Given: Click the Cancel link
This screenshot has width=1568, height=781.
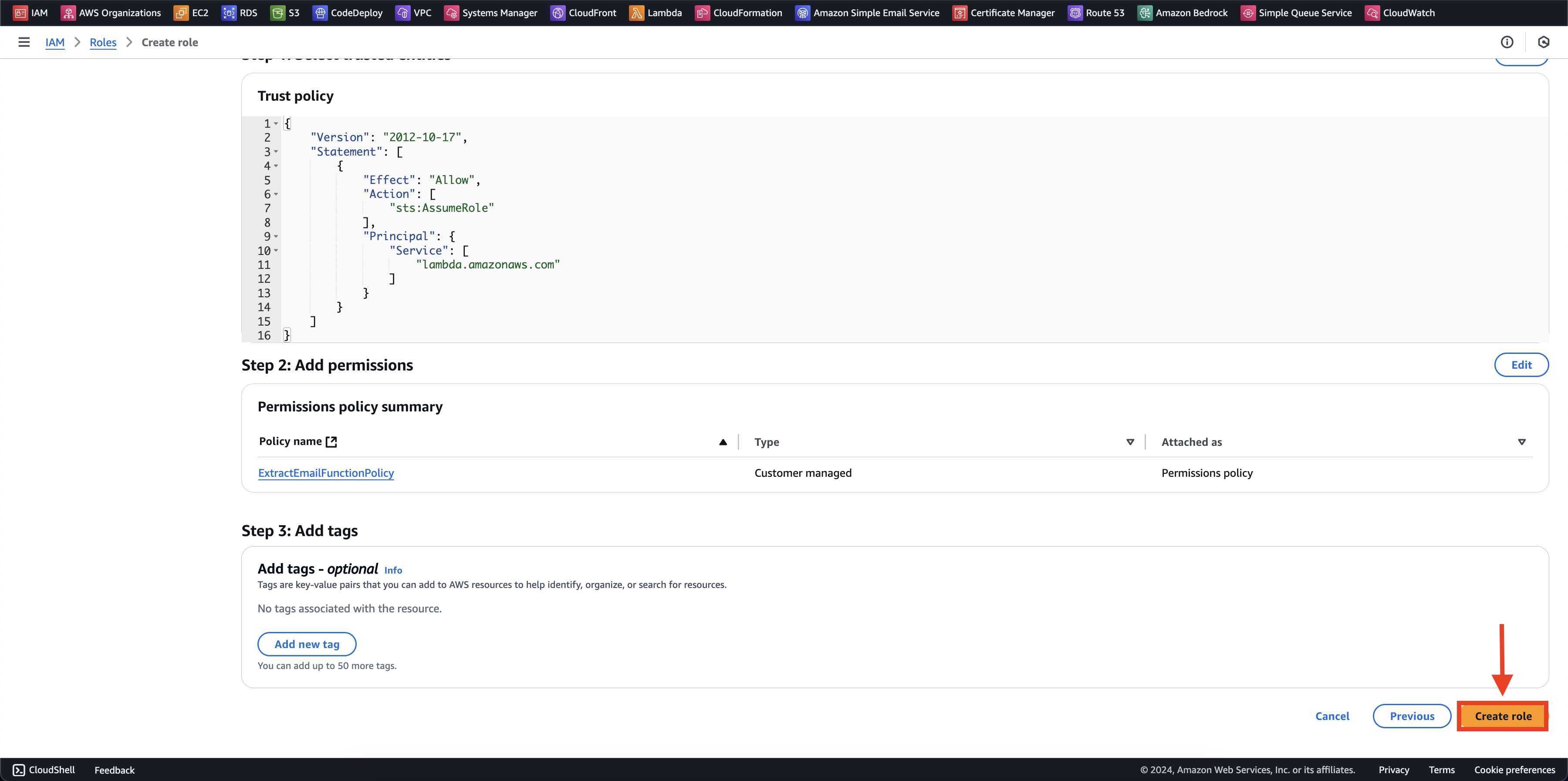Looking at the screenshot, I should 1332,716.
